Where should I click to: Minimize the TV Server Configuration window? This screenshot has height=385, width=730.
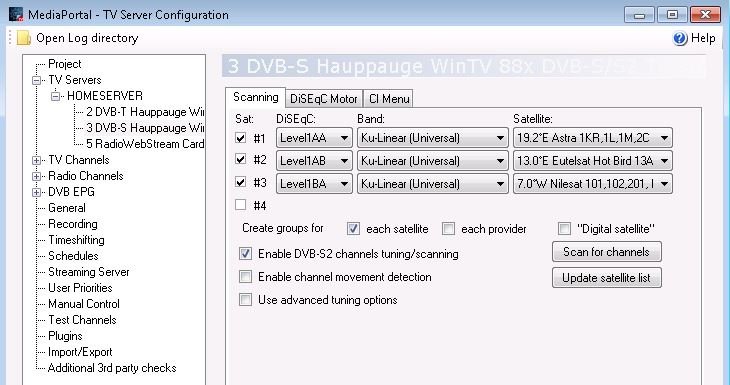click(x=639, y=14)
